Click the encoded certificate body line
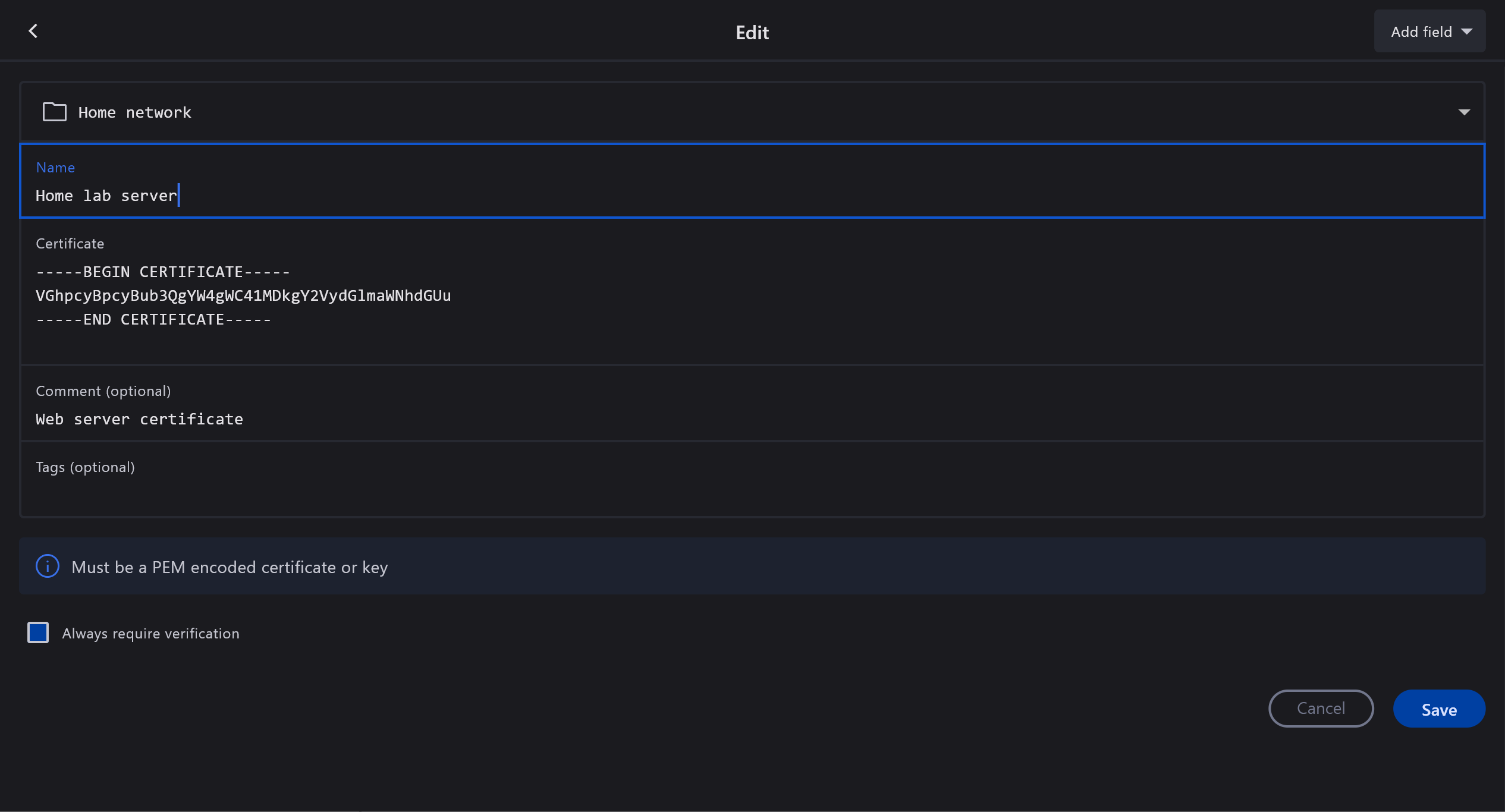The height and width of the screenshot is (812, 1505). click(x=243, y=296)
